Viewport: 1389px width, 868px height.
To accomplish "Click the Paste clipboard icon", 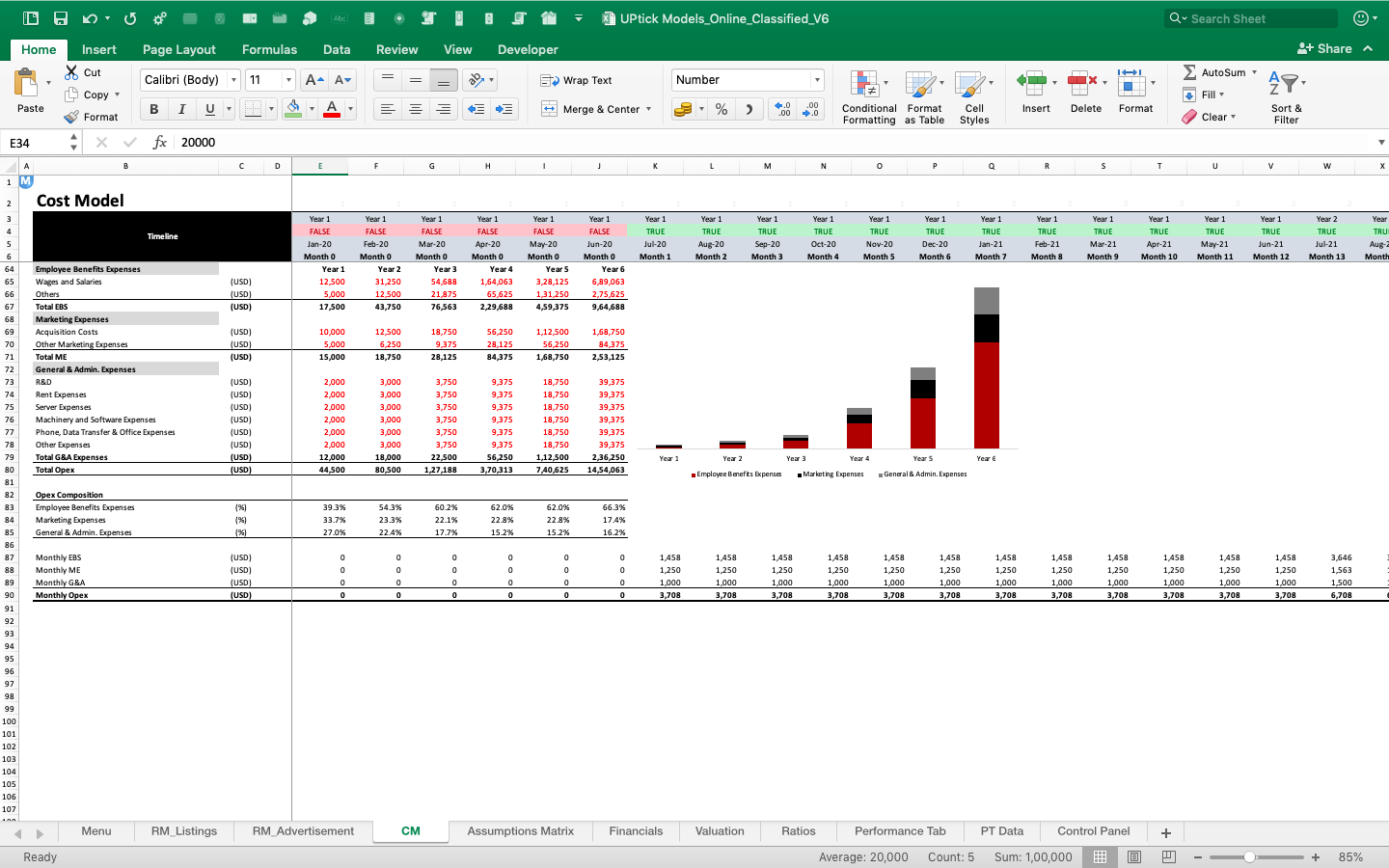I will [26, 83].
